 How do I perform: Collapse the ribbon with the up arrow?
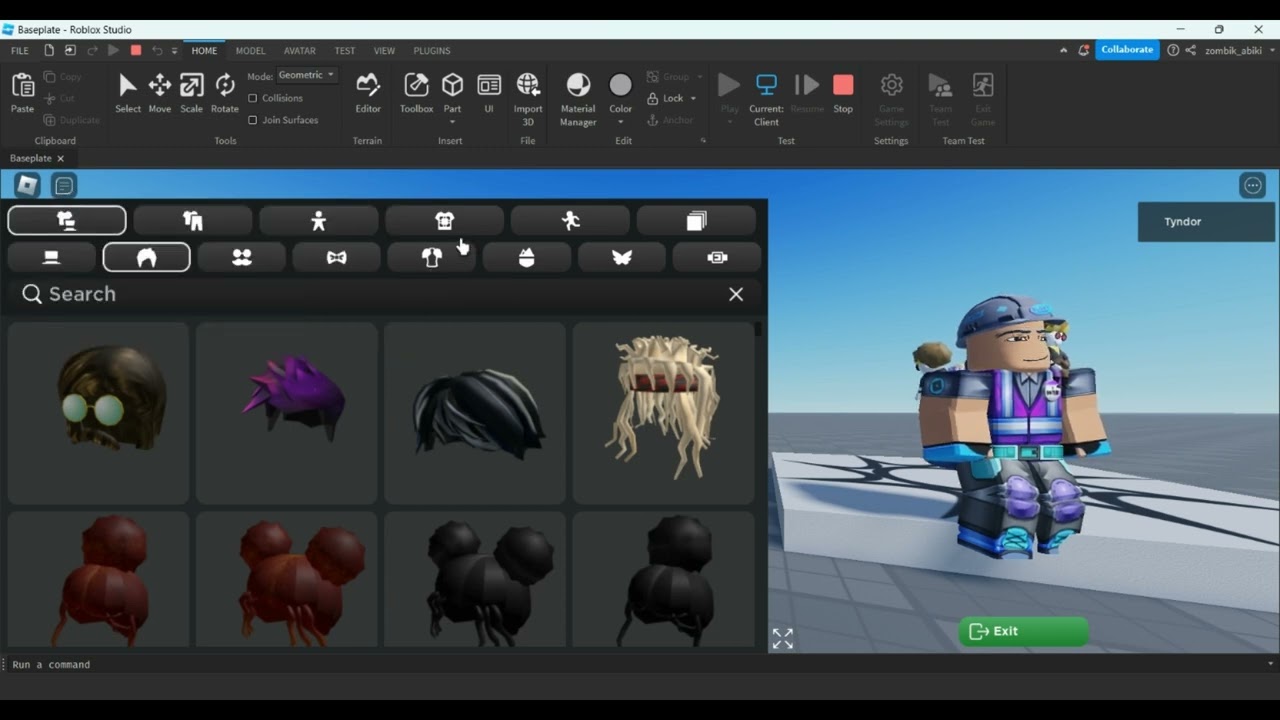[1063, 50]
